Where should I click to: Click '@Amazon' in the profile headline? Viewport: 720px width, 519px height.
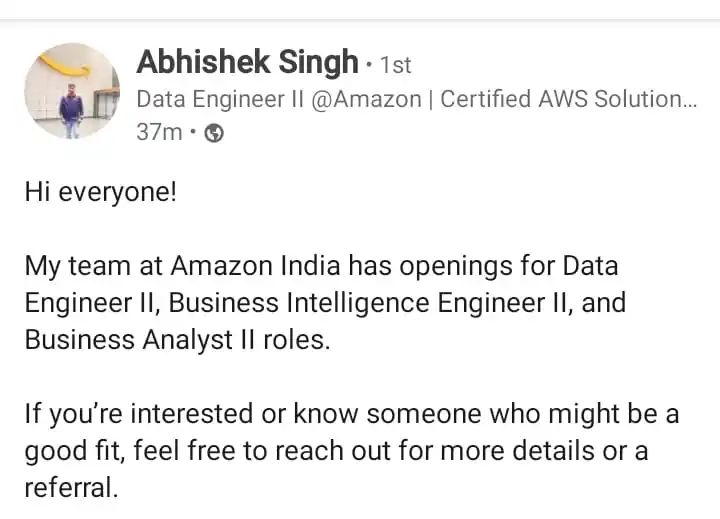coord(366,99)
